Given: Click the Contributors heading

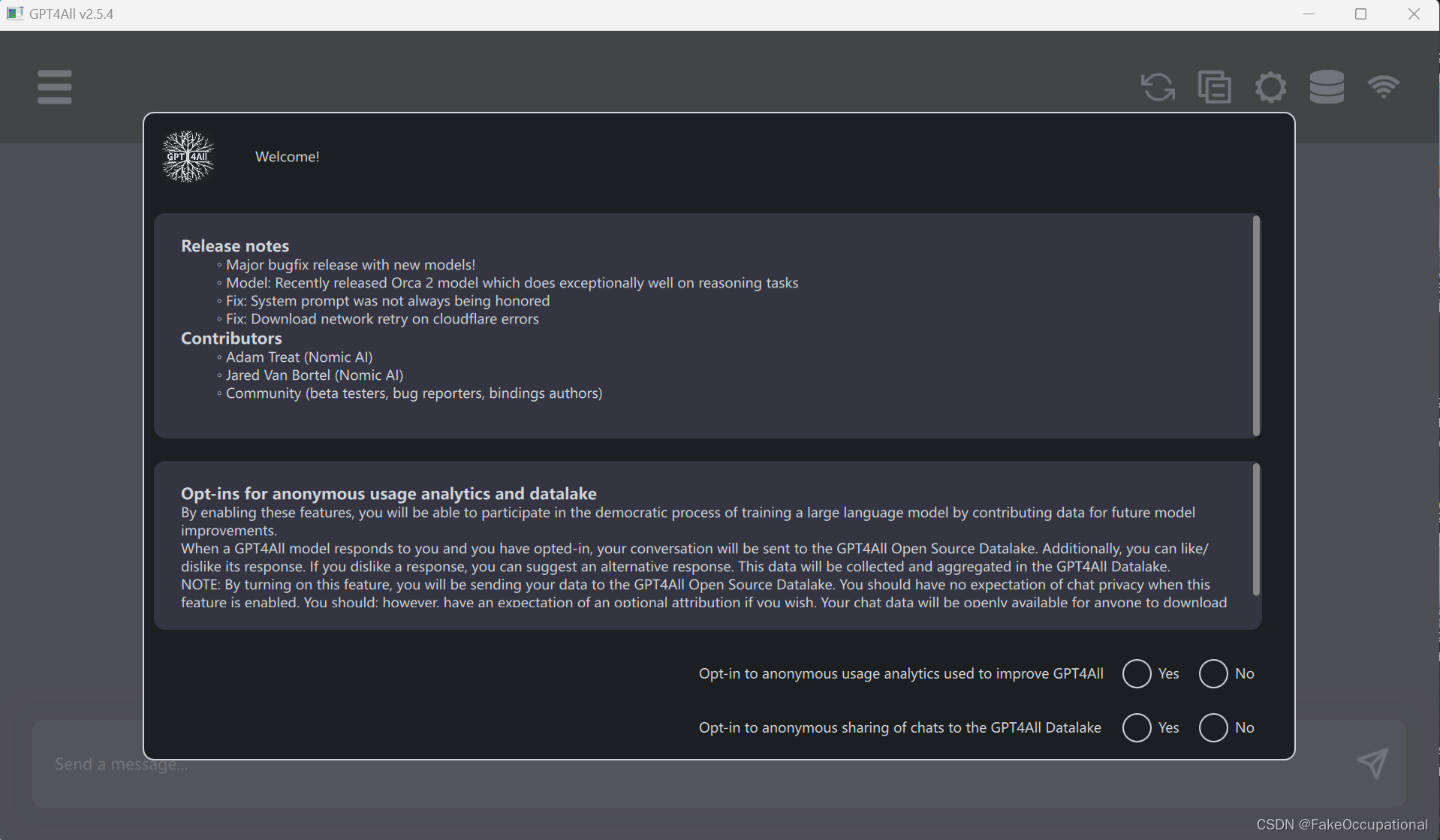Looking at the screenshot, I should pos(231,338).
